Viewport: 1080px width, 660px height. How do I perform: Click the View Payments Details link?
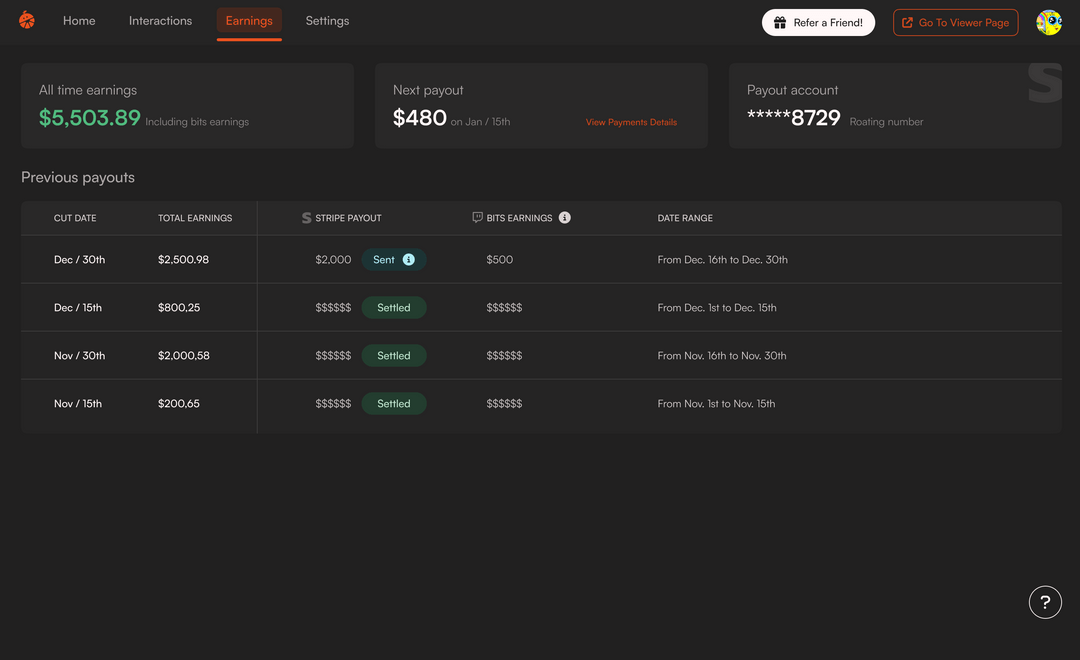pos(631,121)
